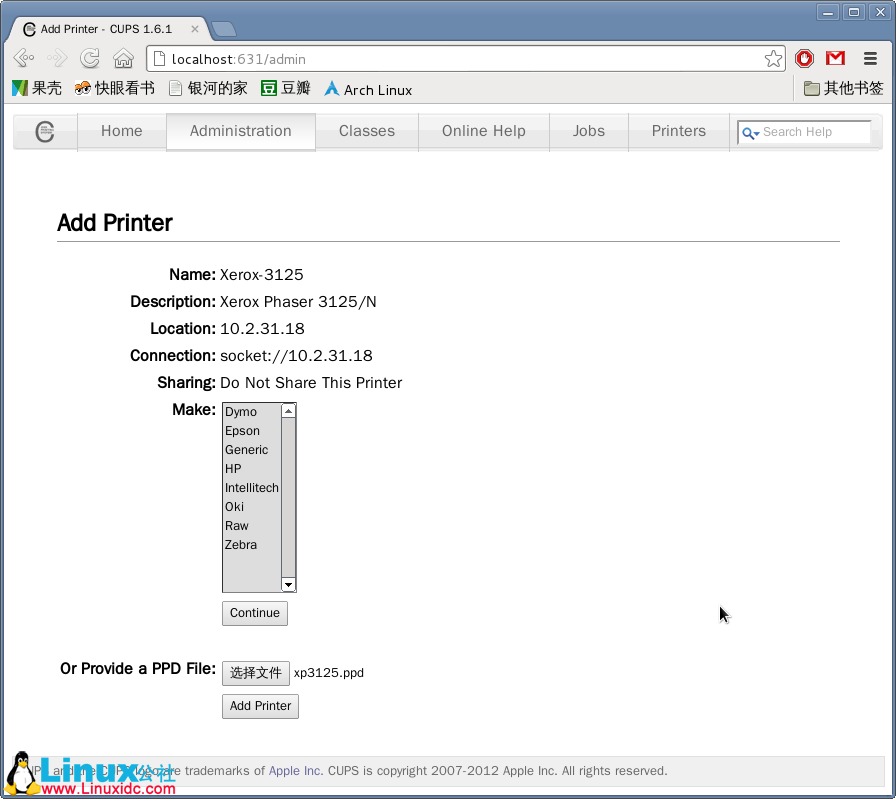Click the Add Printer button

pos(260,706)
